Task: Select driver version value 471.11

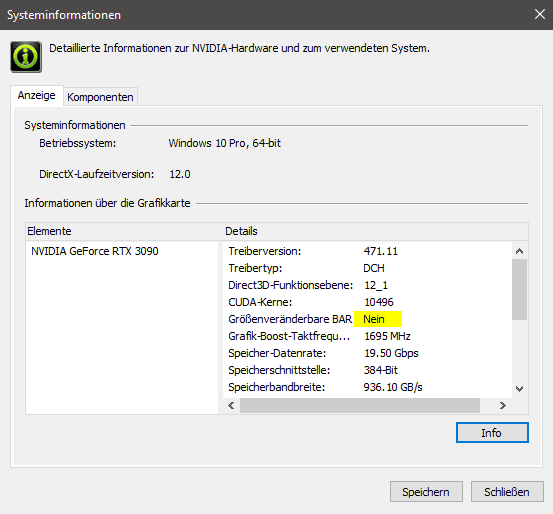Action: click(x=381, y=251)
